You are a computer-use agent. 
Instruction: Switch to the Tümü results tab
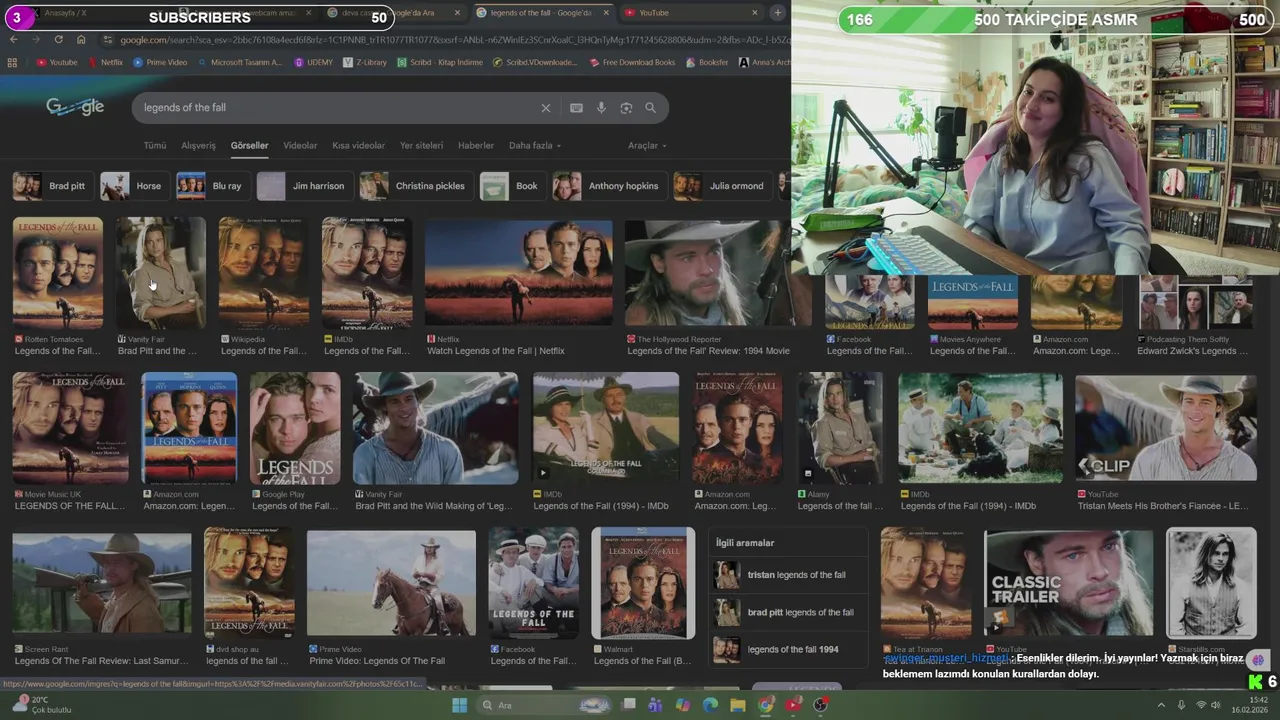[155, 146]
